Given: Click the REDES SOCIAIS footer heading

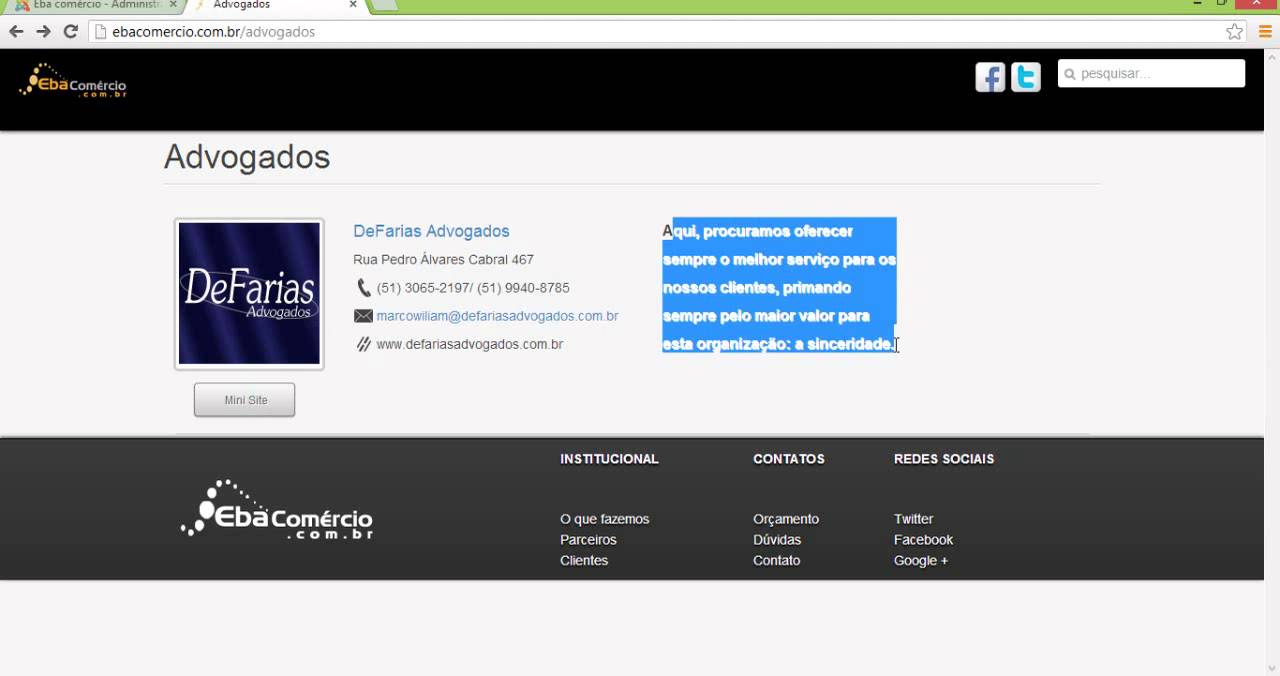Looking at the screenshot, I should click(944, 459).
